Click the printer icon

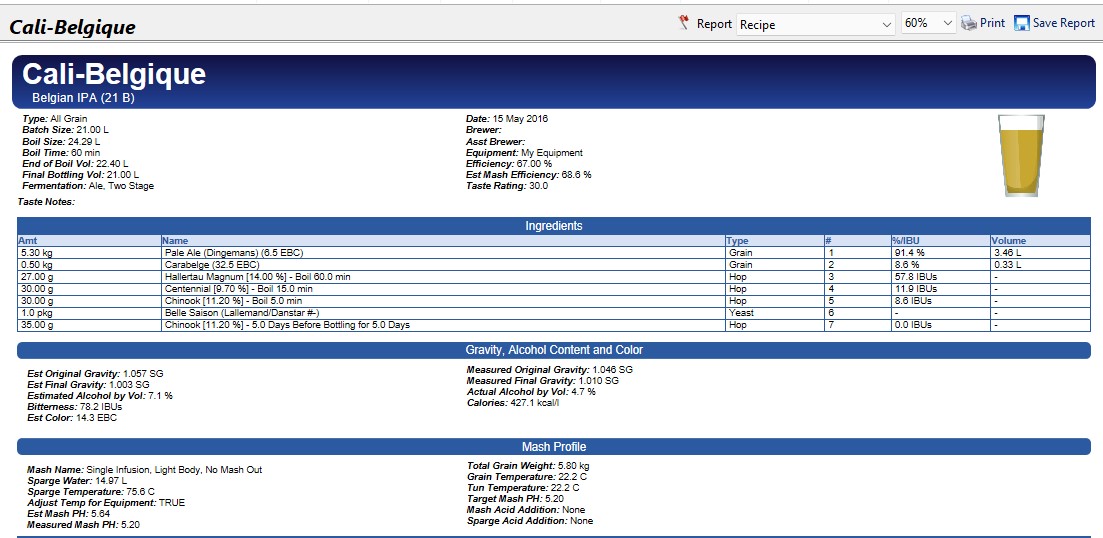coord(968,23)
